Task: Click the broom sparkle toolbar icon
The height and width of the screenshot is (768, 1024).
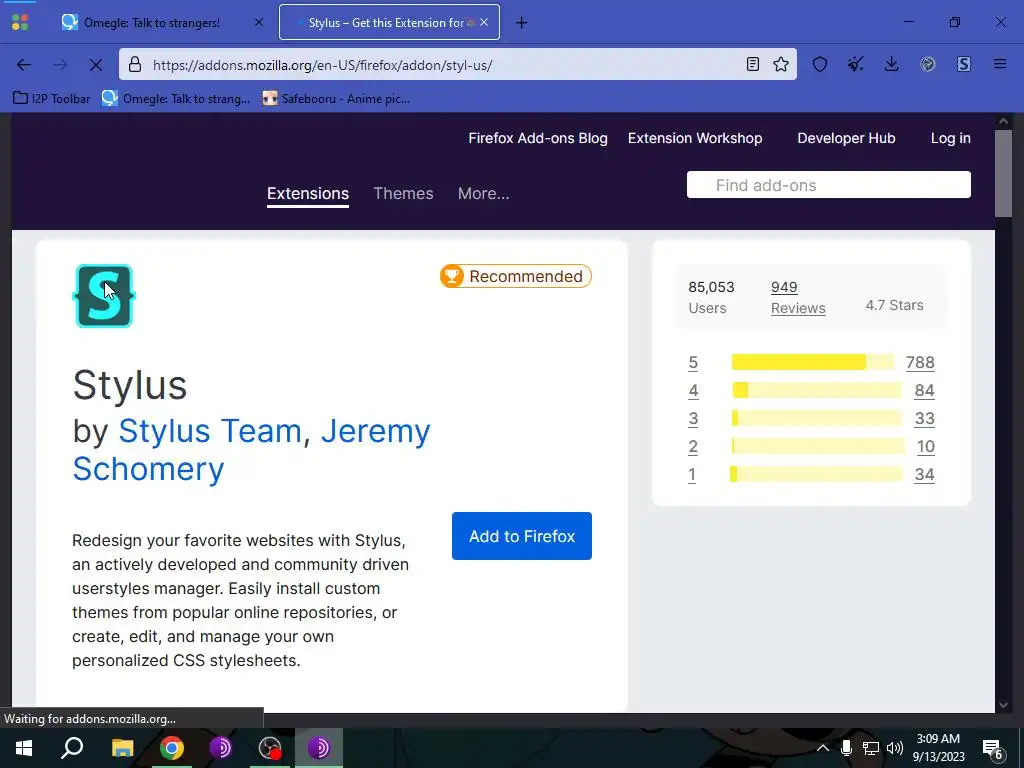Action: click(x=856, y=64)
